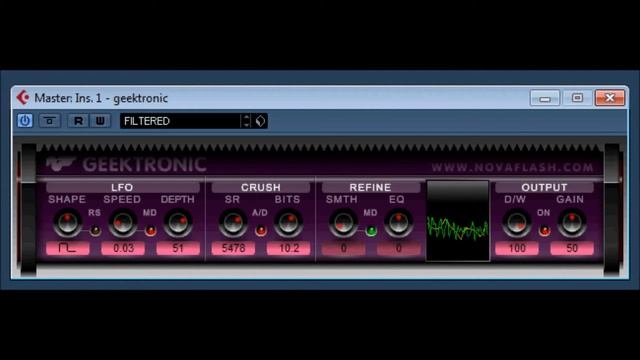The width and height of the screenshot is (640, 360).
Task: Open the FILTERED preset name field
Action: (180, 121)
